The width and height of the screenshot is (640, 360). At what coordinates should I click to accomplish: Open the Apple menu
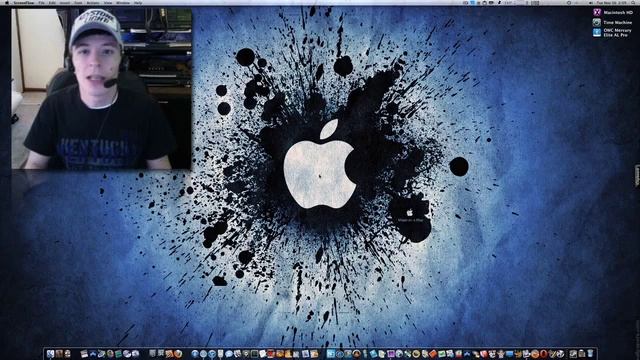click(6, 3)
